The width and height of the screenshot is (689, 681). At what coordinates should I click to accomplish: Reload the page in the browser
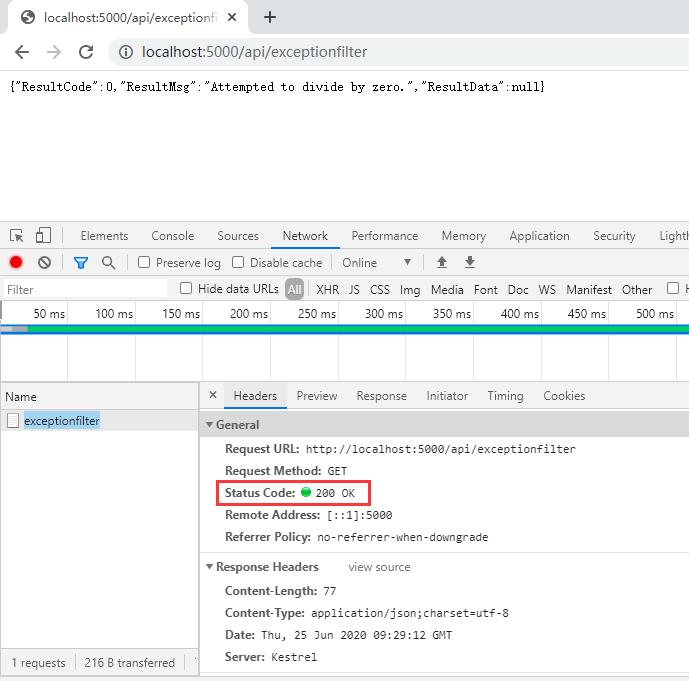(x=86, y=52)
